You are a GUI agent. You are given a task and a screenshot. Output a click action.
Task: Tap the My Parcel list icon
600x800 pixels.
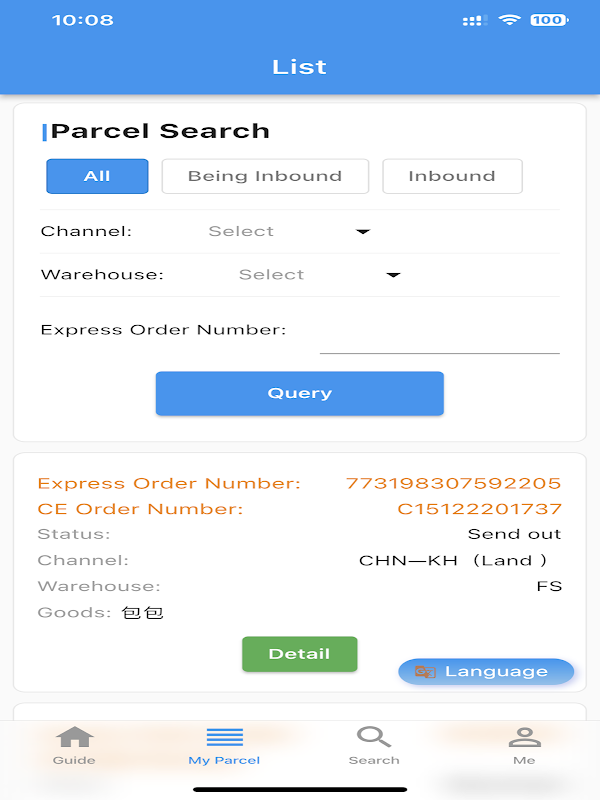224,738
